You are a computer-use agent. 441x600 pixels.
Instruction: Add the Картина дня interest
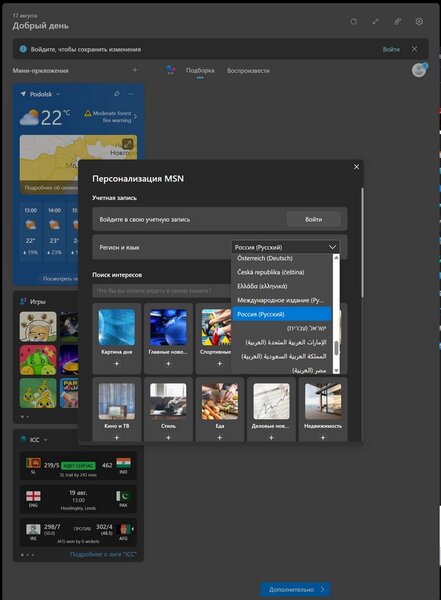(117, 364)
